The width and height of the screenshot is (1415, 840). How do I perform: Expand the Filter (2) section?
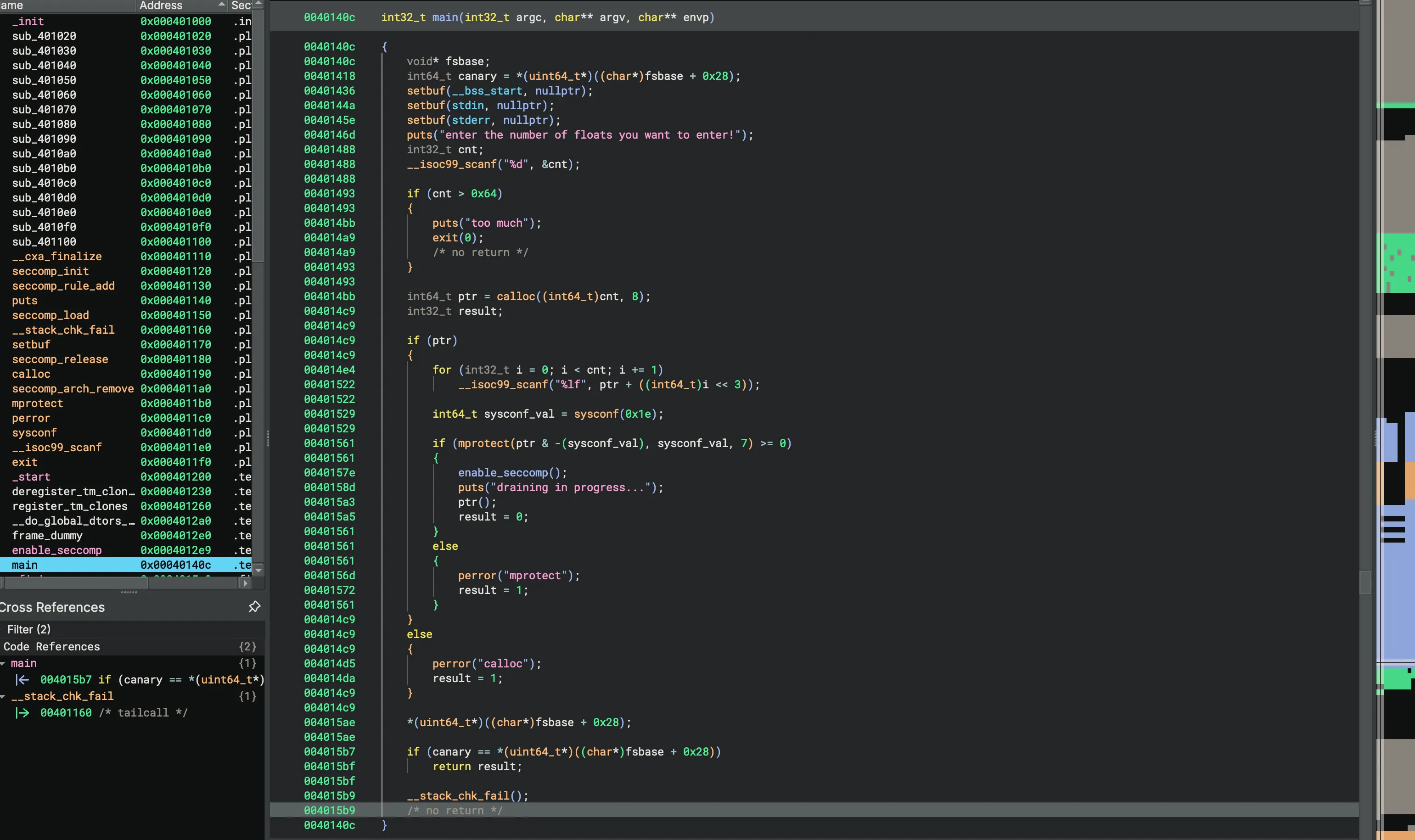pyautogui.click(x=28, y=629)
